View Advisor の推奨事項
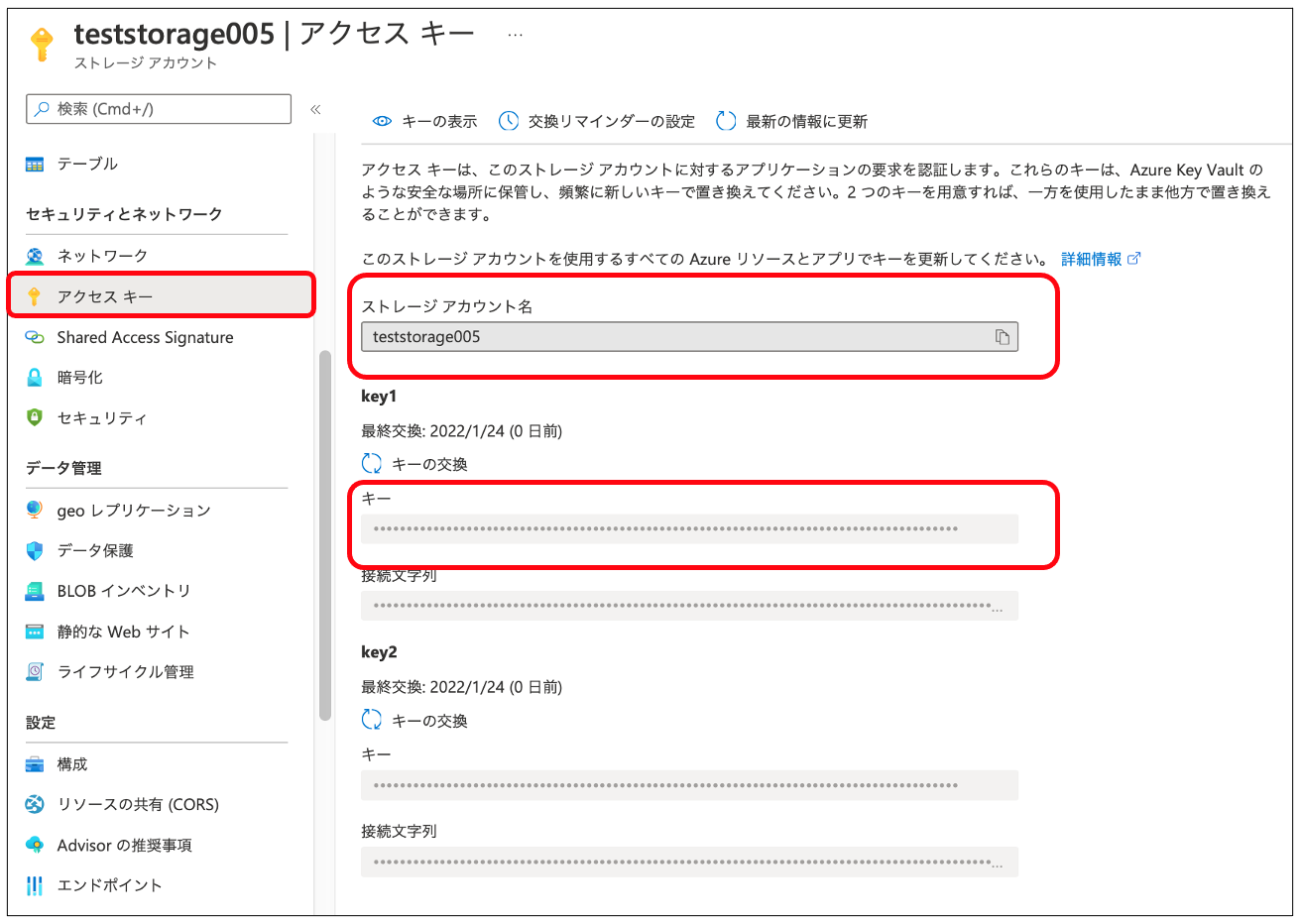This screenshot has height=924, width=1301. tap(124, 845)
